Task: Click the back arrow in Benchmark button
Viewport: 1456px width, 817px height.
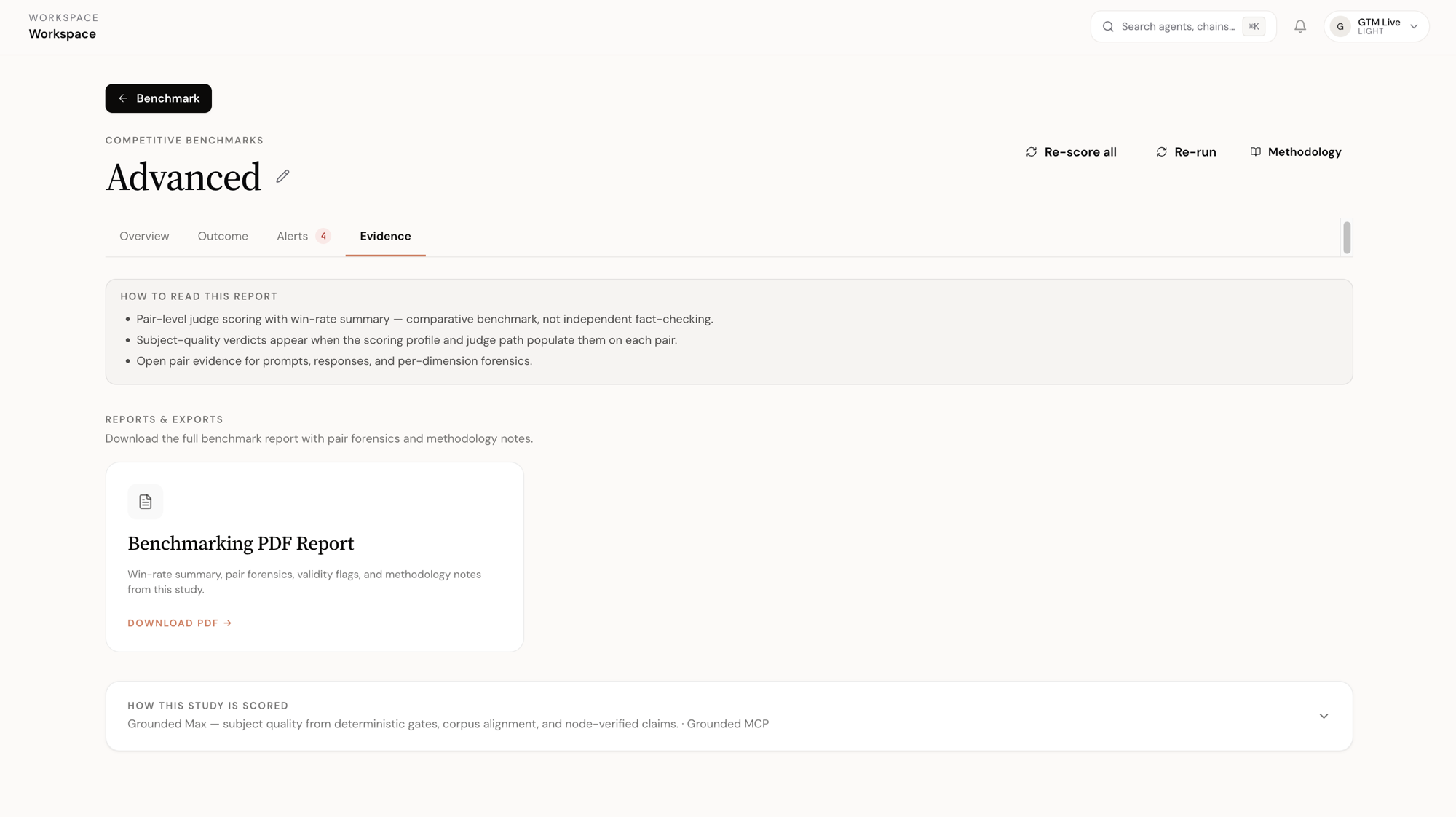Action: 123,98
